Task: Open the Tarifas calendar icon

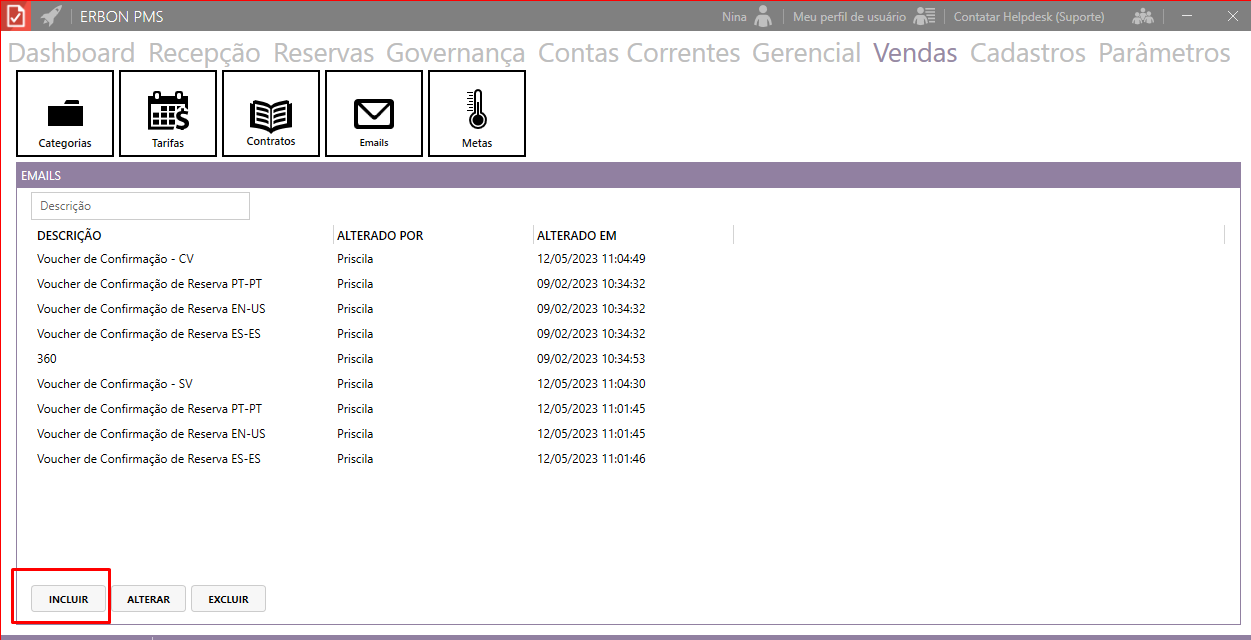Action: [x=168, y=114]
